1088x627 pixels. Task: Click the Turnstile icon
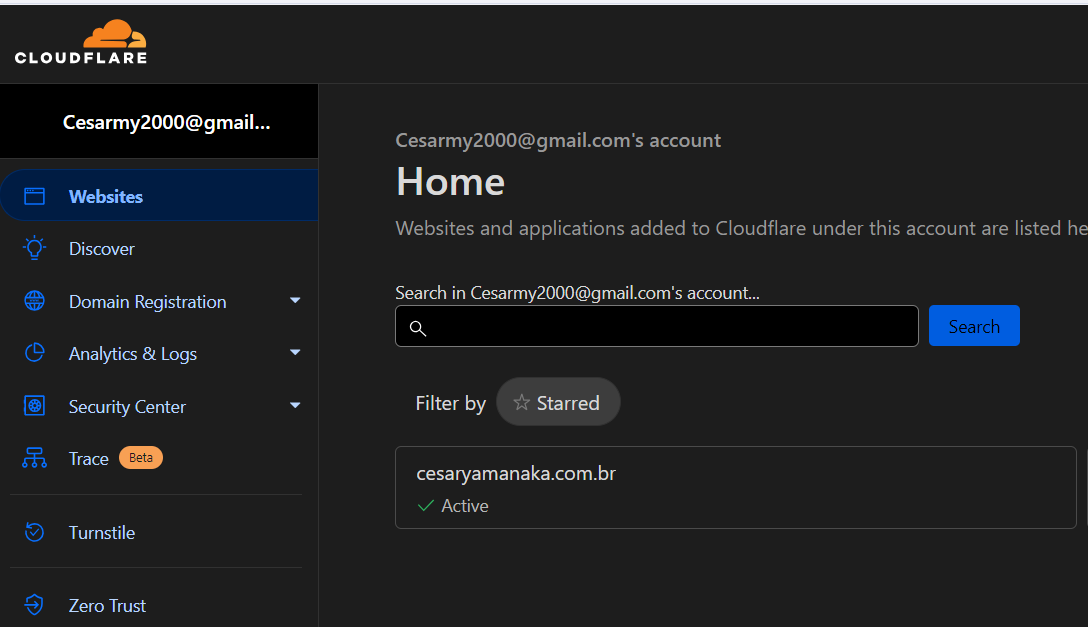(x=34, y=532)
